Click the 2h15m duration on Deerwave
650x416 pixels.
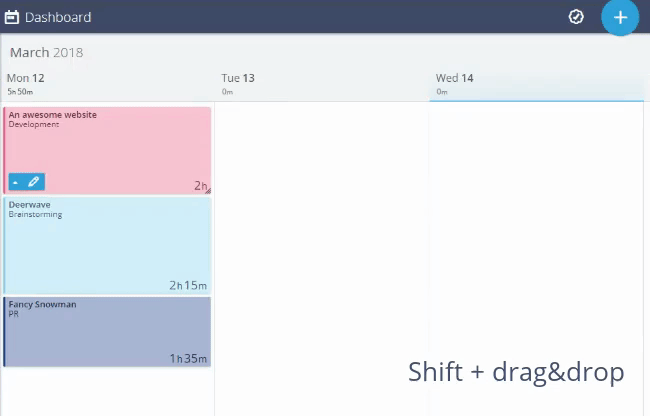(188, 285)
